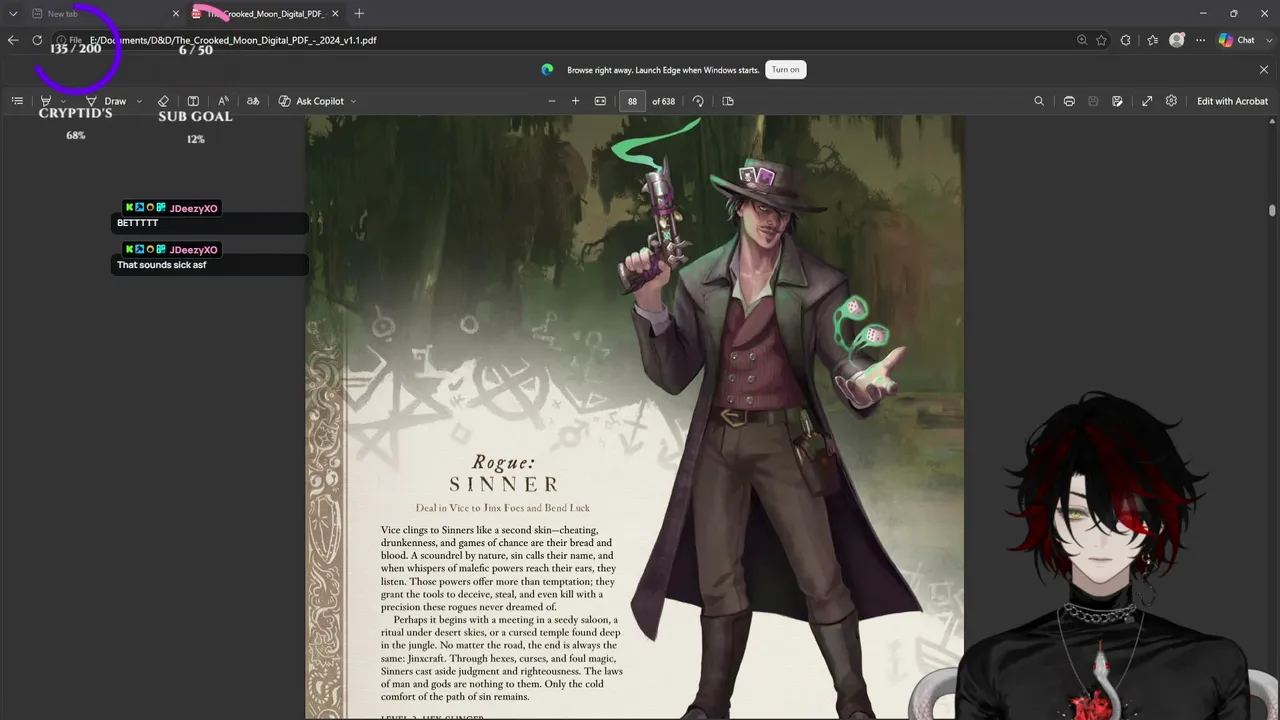Viewport: 1280px width, 720px height.
Task: Open Settings and more ellipsis menu
Action: click(x=1200, y=40)
